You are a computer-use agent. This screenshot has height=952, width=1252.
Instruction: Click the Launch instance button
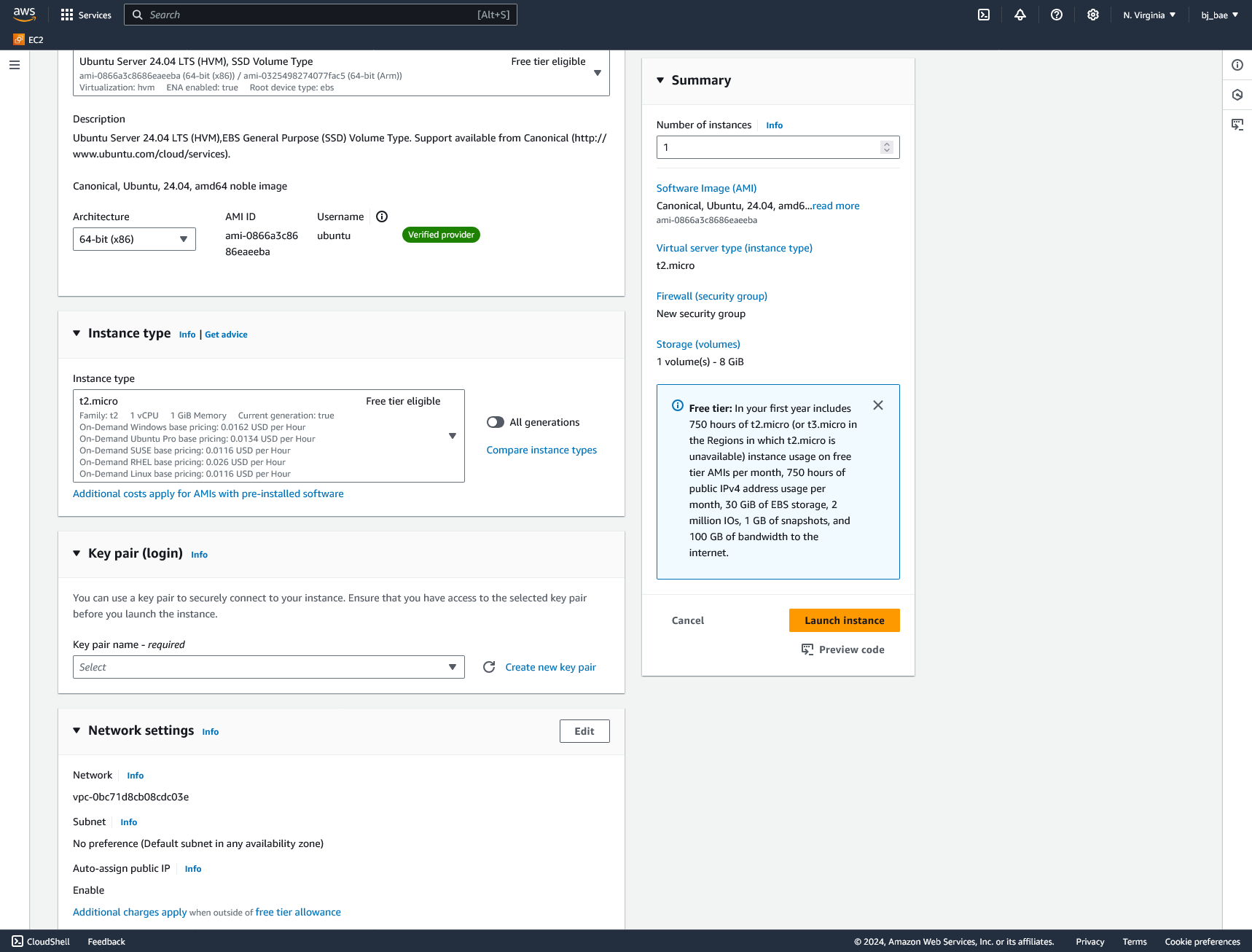point(845,620)
